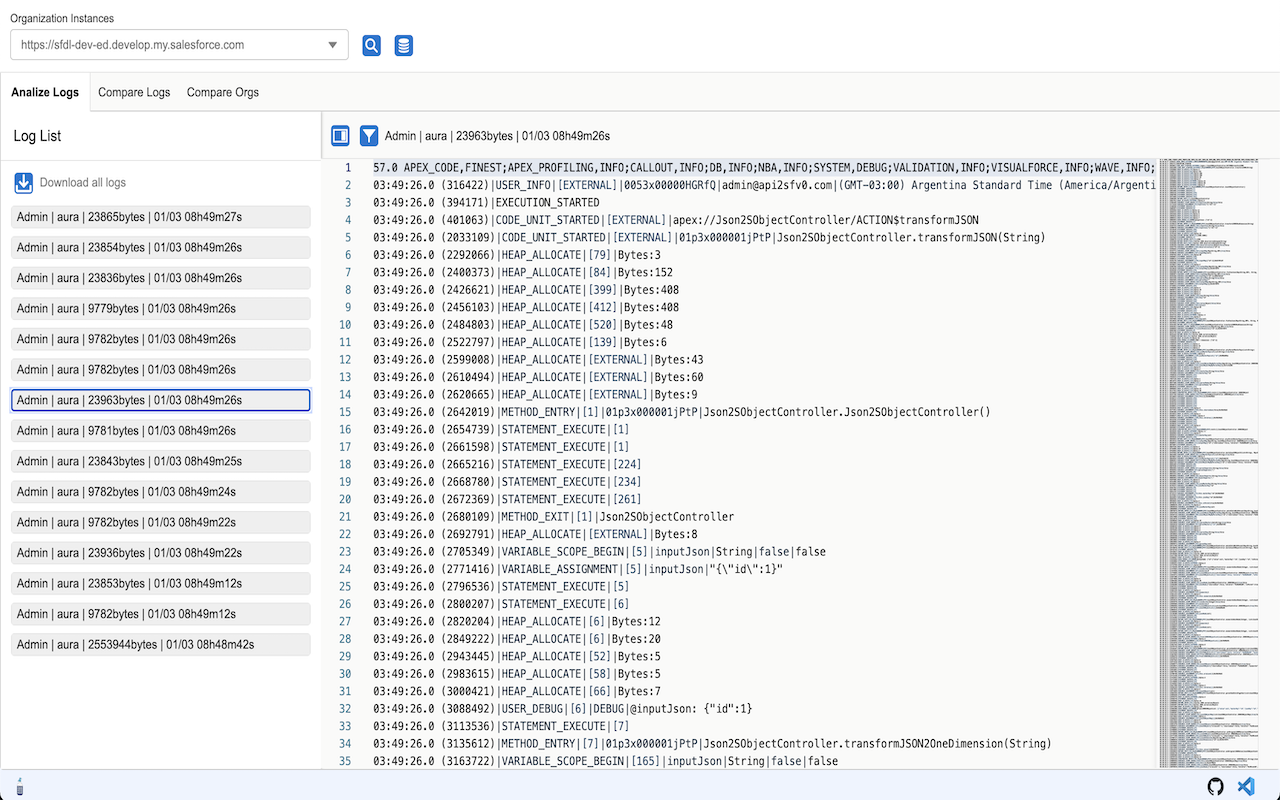
Task: Open log 9781bytes 01/03 08h49m26s
Action: coord(160,431)
